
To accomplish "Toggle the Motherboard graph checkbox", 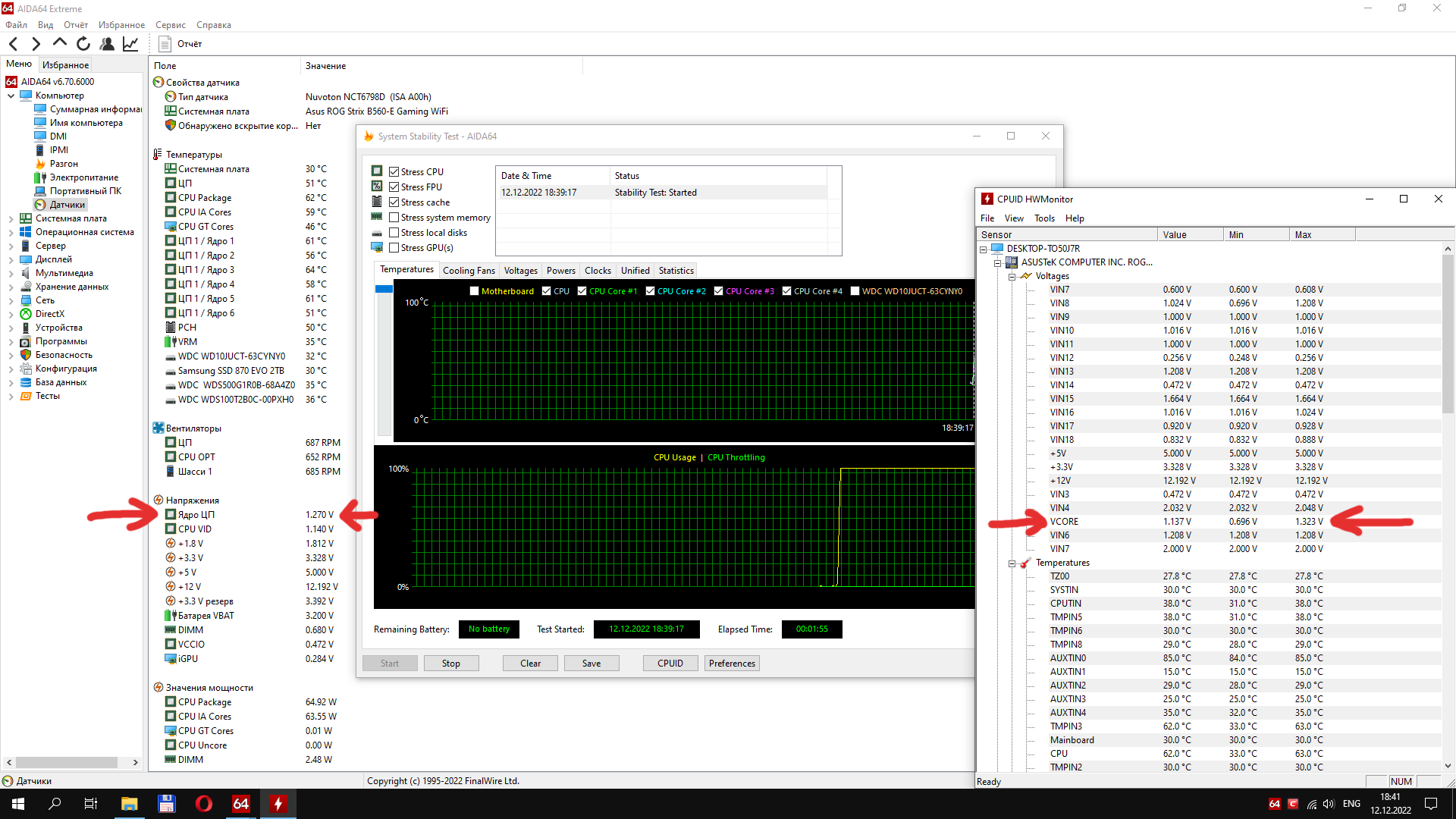I will pos(475,291).
